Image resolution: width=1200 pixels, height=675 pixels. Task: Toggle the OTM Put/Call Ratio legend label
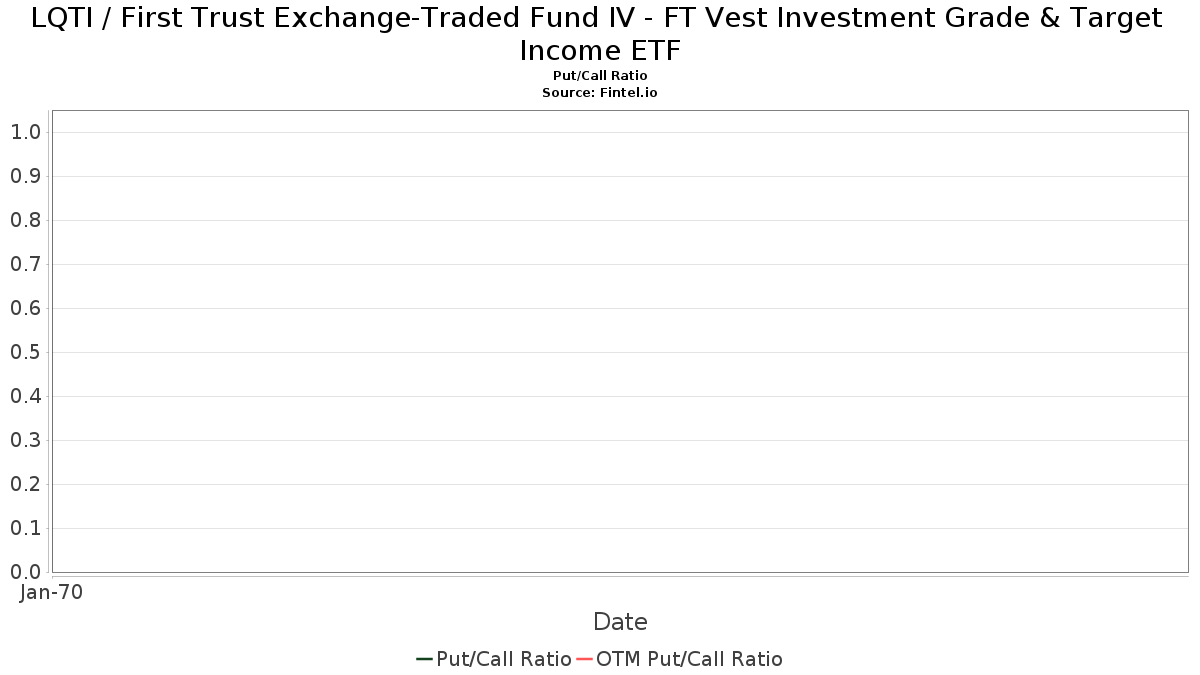point(689,659)
